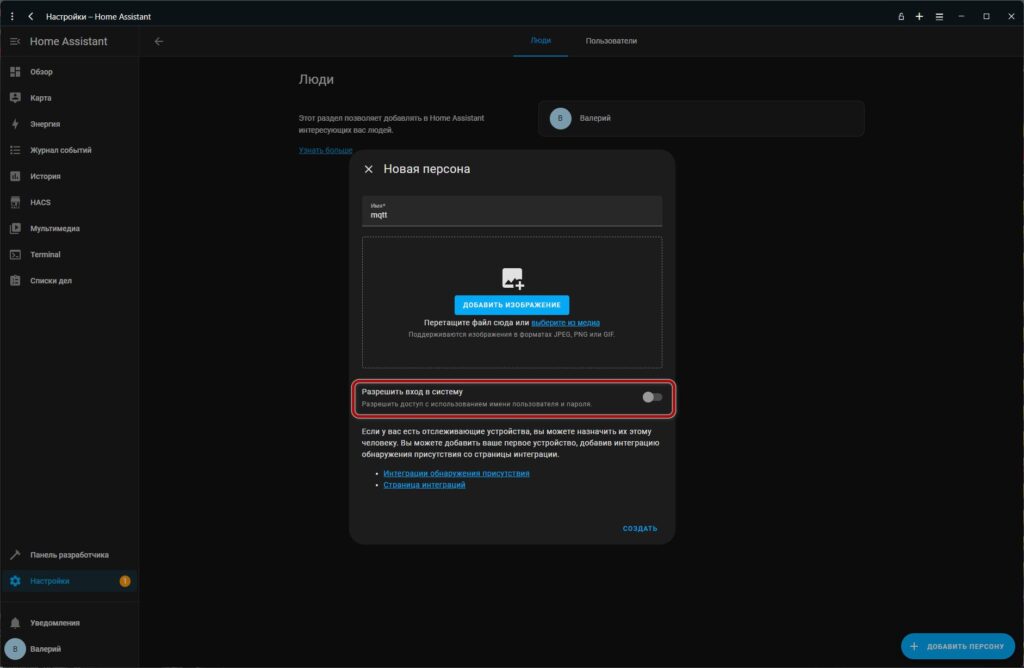This screenshot has width=1024, height=668.
Task: Open the HACS icon in sidebar
Action: tap(15, 202)
